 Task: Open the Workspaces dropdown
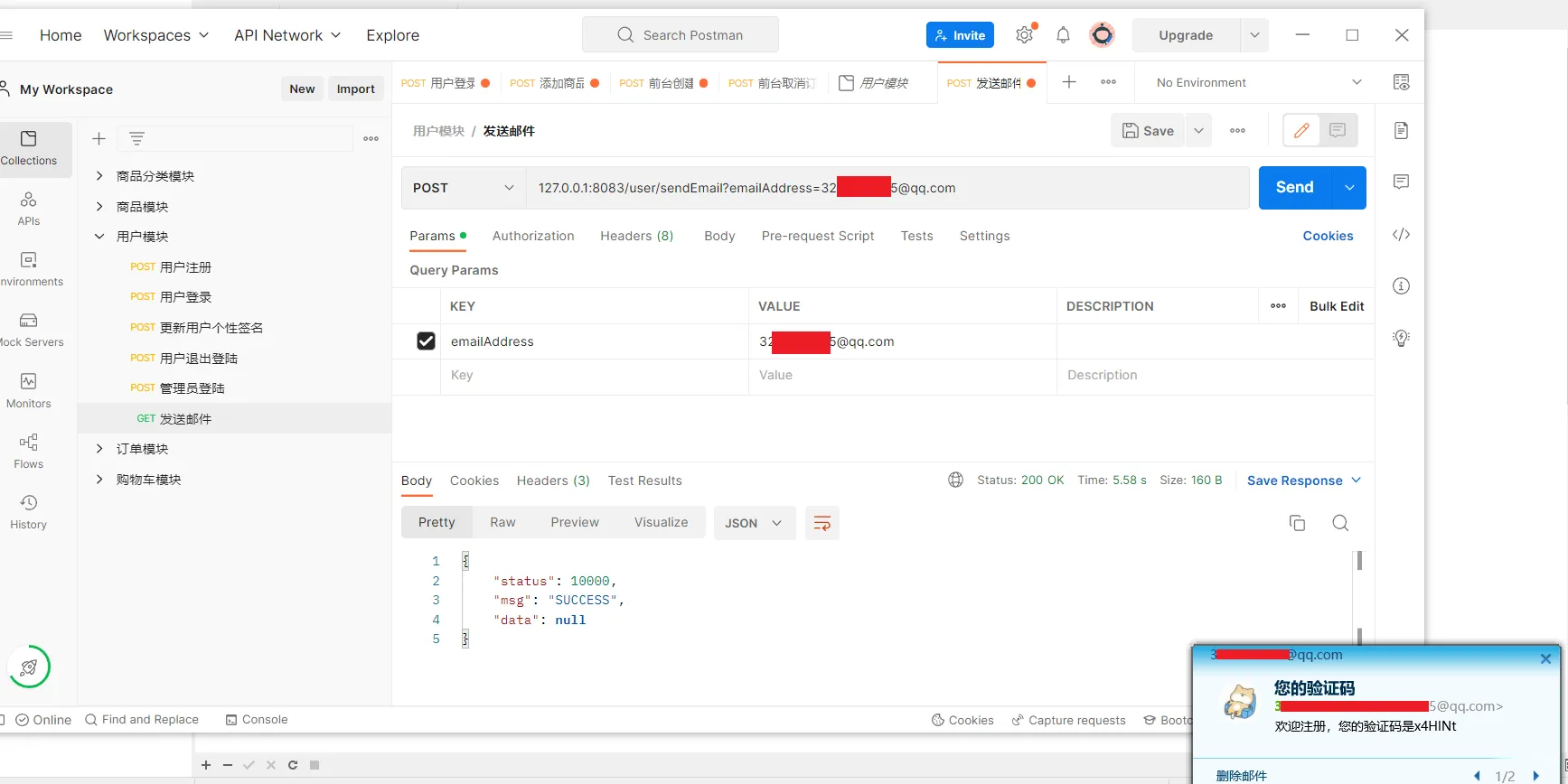point(156,35)
